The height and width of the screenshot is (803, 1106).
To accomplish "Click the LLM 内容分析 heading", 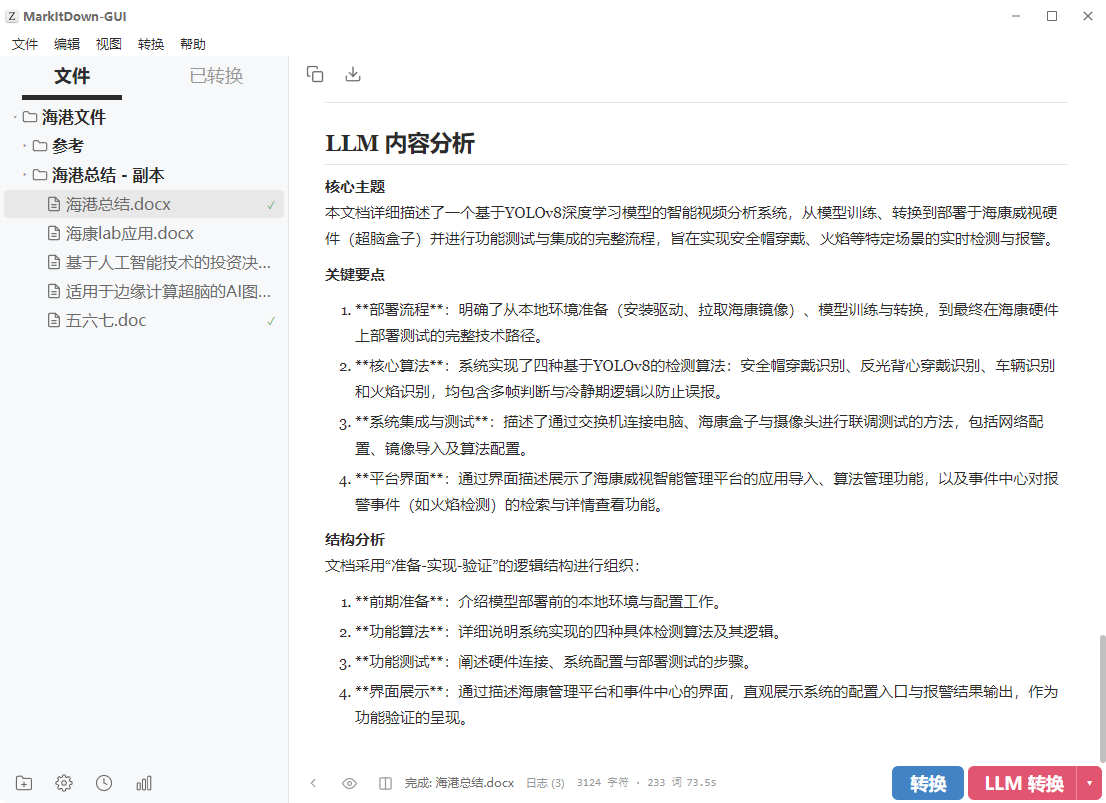I will (x=400, y=143).
